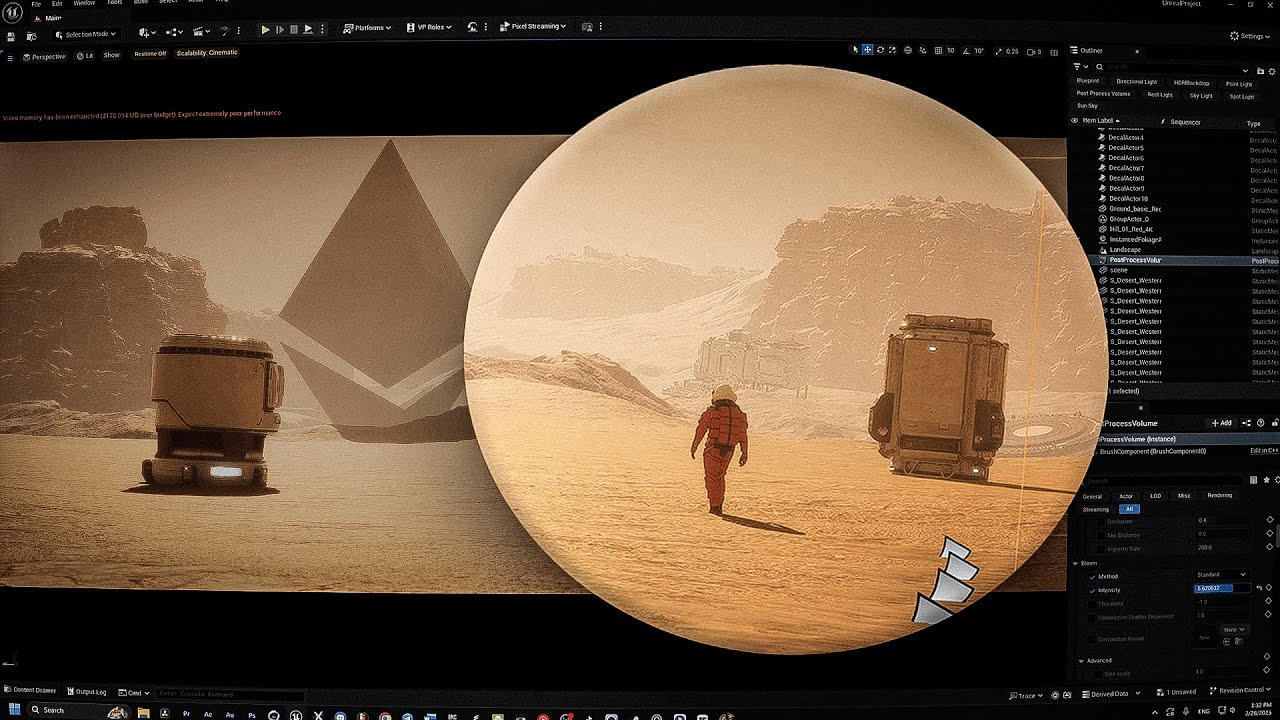Click the Show viewport flags button
The width and height of the screenshot is (1280, 720).
pos(111,55)
